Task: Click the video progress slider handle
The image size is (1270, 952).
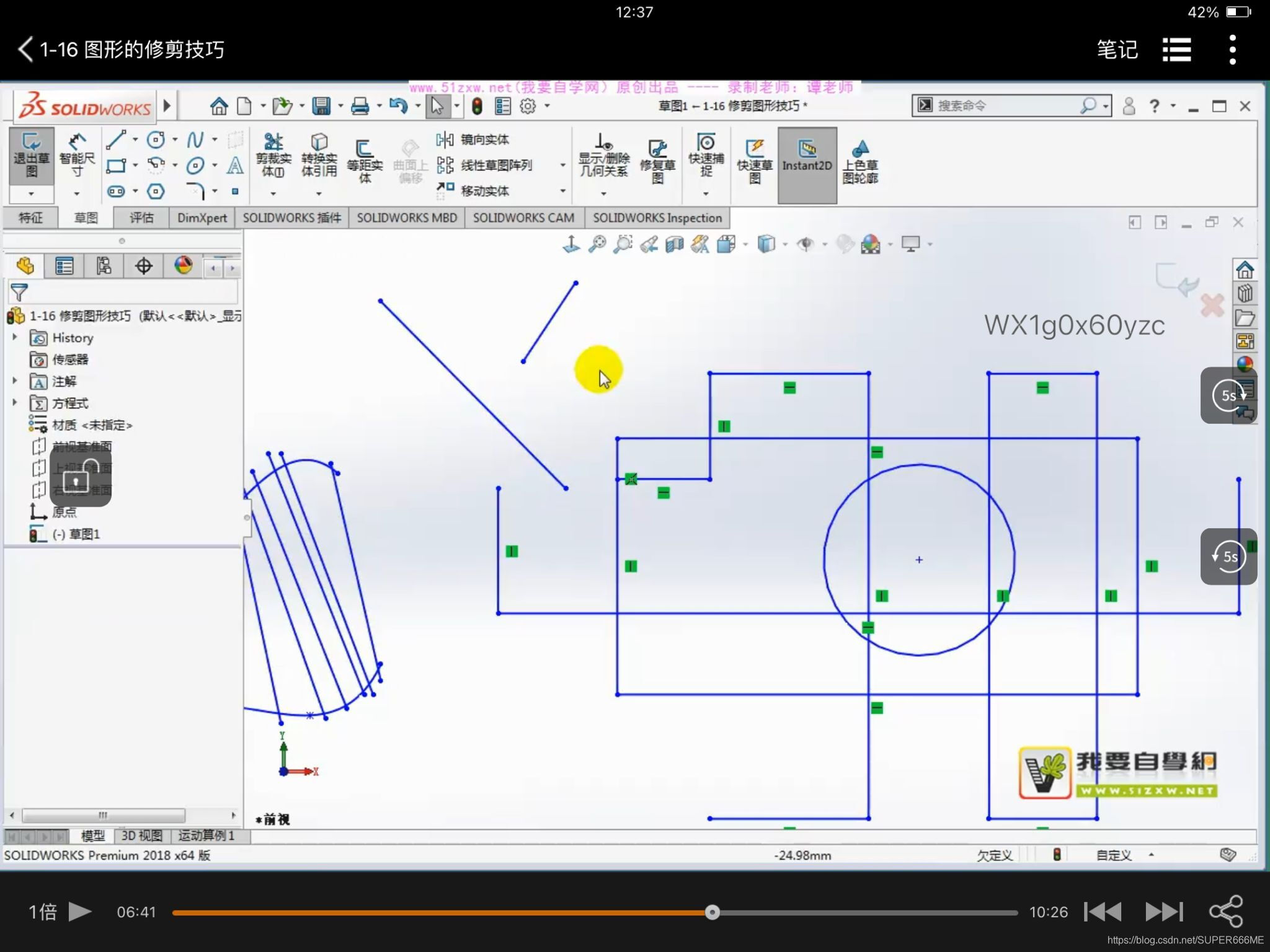Action: (713, 912)
